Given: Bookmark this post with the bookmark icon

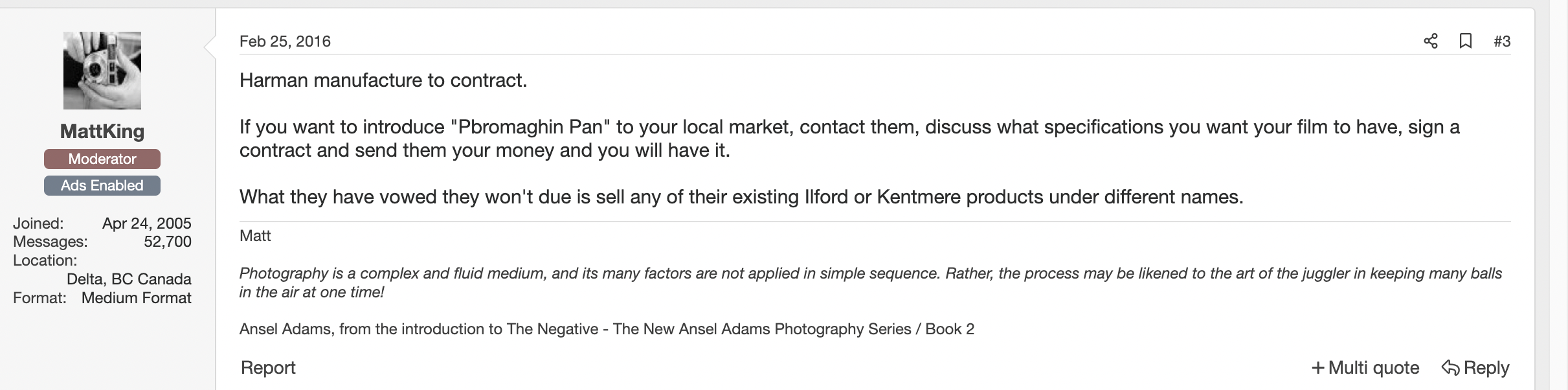Looking at the screenshot, I should (1466, 41).
